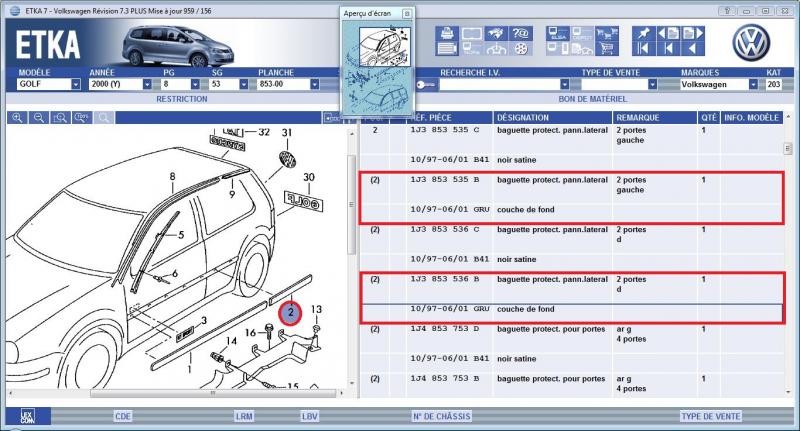Open the single shopping cart icon
Image resolution: width=800 pixels, height=431 pixels.
607,48
